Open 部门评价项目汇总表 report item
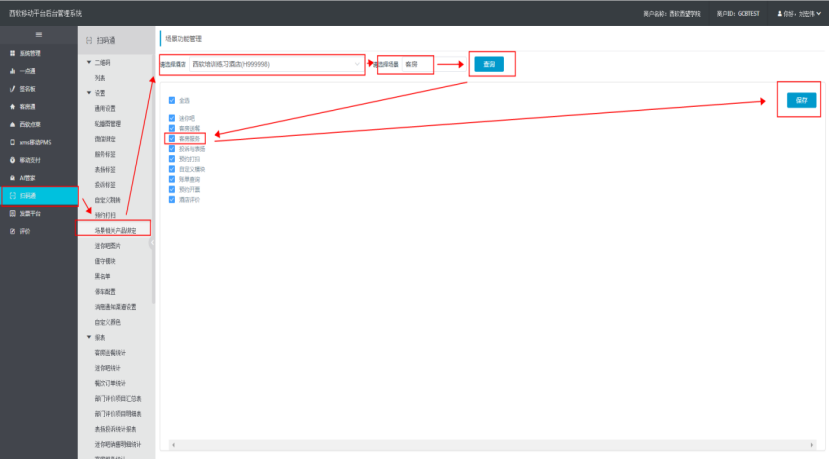Screen dimensions: 830x459 [x=118, y=399]
